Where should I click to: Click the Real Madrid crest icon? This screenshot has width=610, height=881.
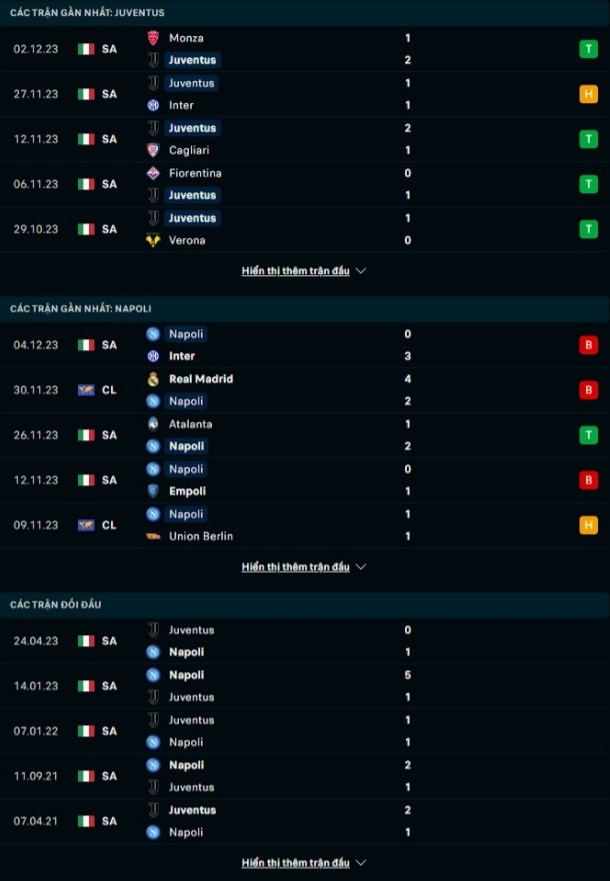(153, 379)
